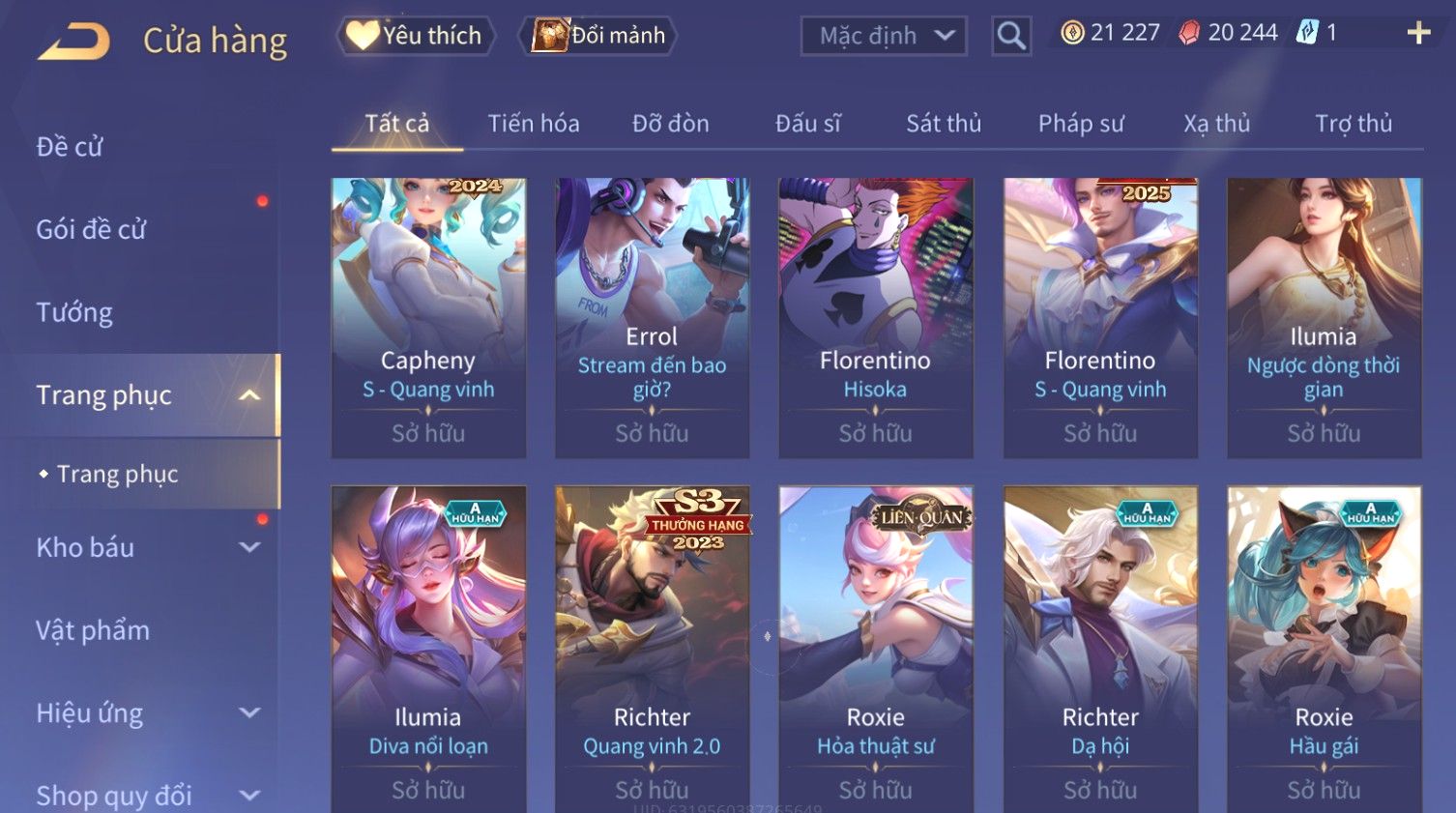Open the search magnifier icon
This screenshot has width=1456, height=813.
1011,36
